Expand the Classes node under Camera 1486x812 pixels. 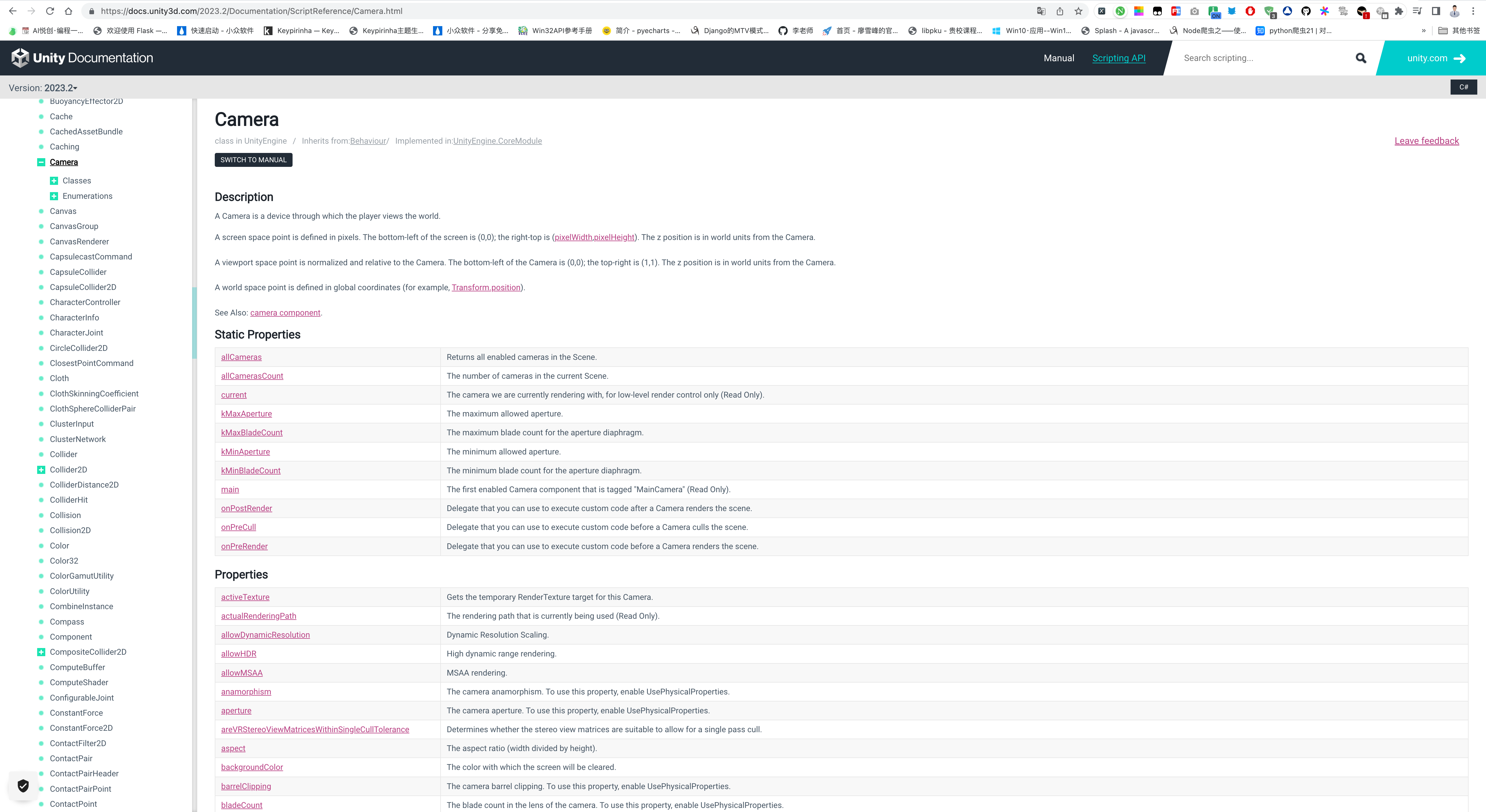(54, 181)
